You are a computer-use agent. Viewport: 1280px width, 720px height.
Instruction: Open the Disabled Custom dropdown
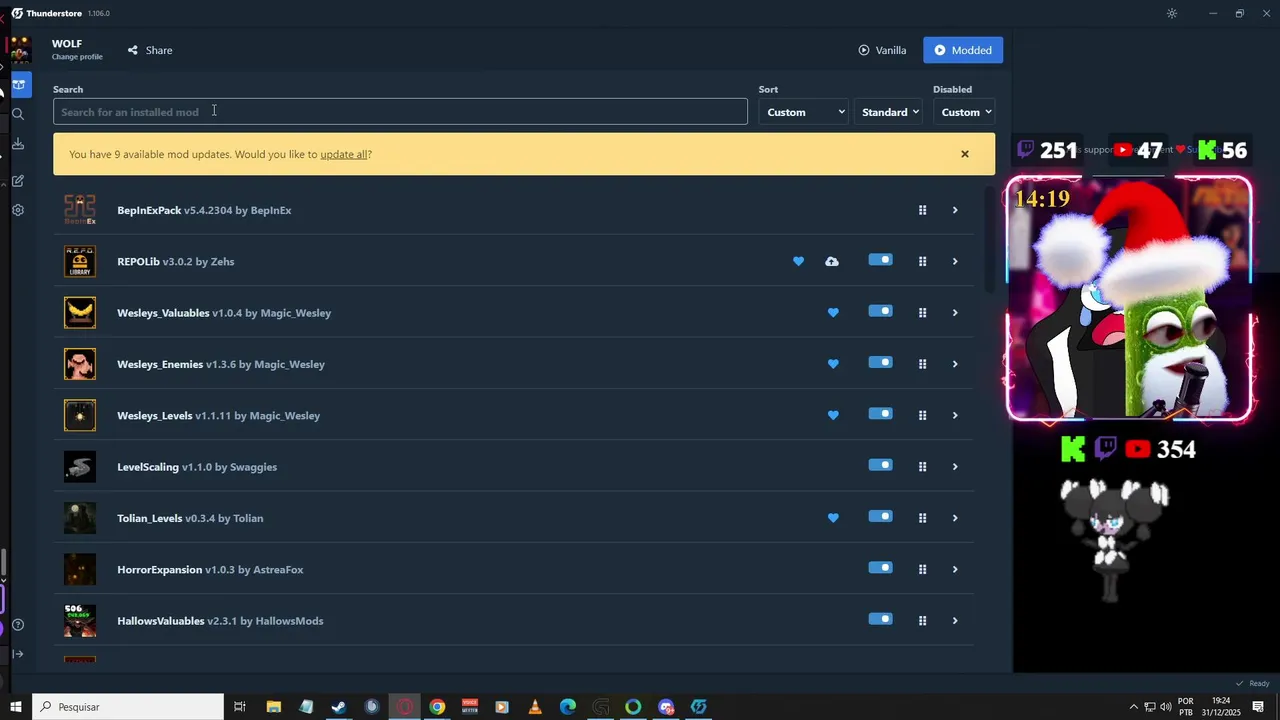click(x=964, y=112)
